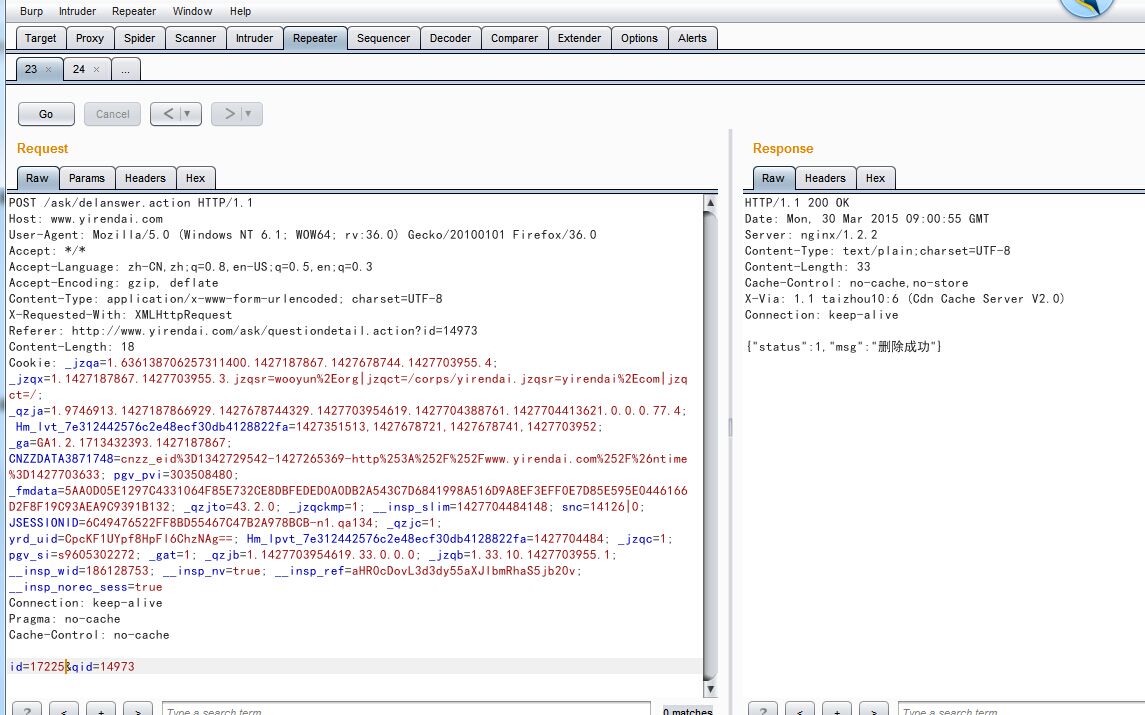This screenshot has width=1145, height=715.
Task: Click the HTTP/1.1 200 OK response line
Action: click(797, 203)
